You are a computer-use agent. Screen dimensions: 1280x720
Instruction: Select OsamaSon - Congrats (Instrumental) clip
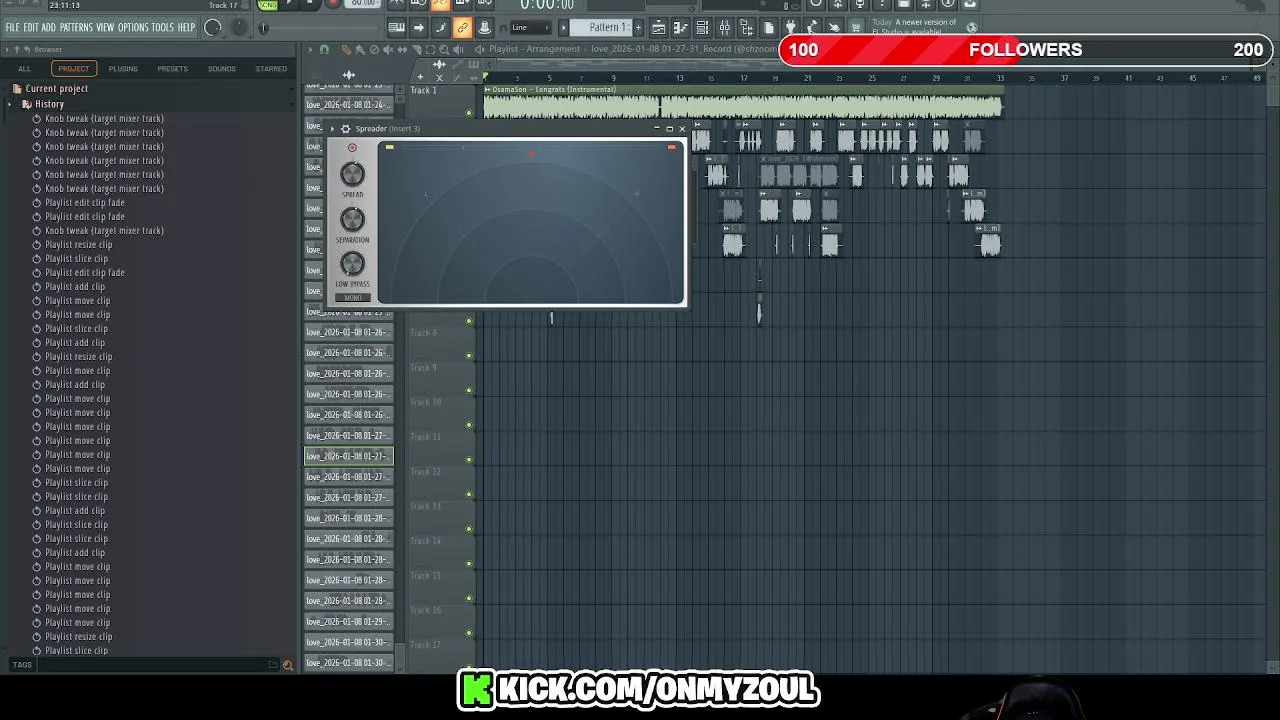[743, 103]
